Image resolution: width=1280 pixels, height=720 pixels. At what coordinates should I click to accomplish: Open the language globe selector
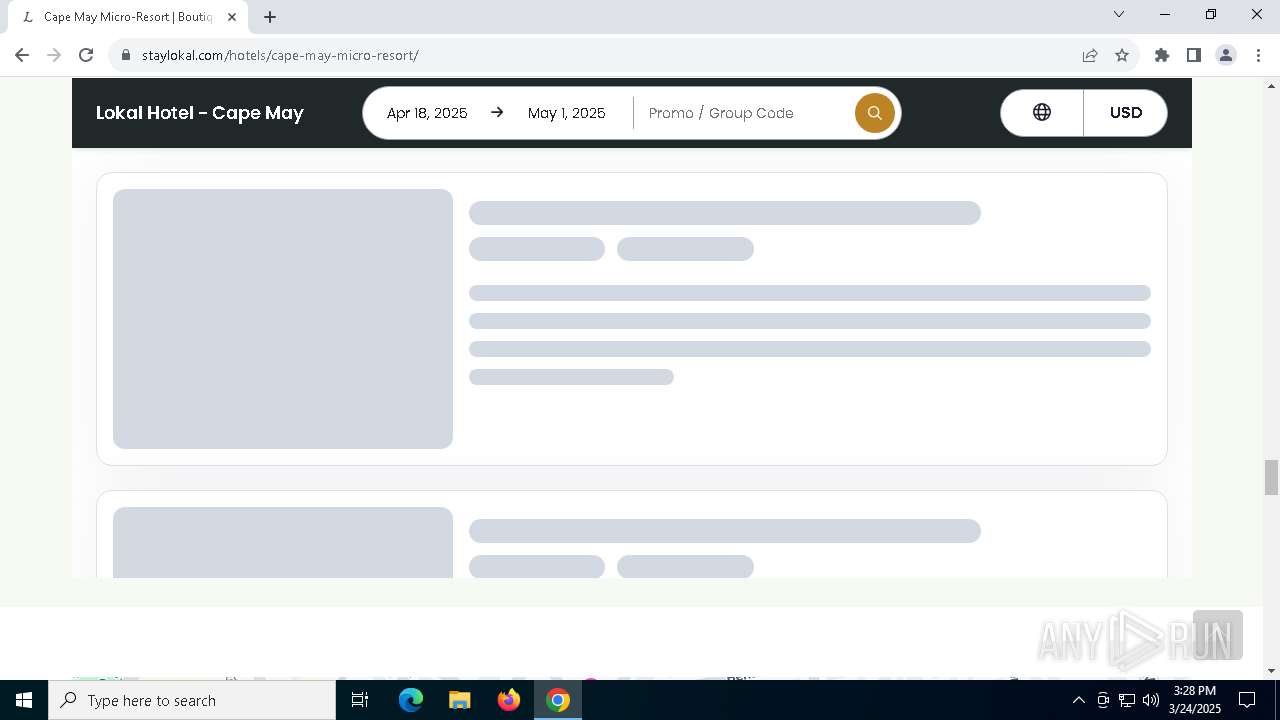pos(1042,113)
